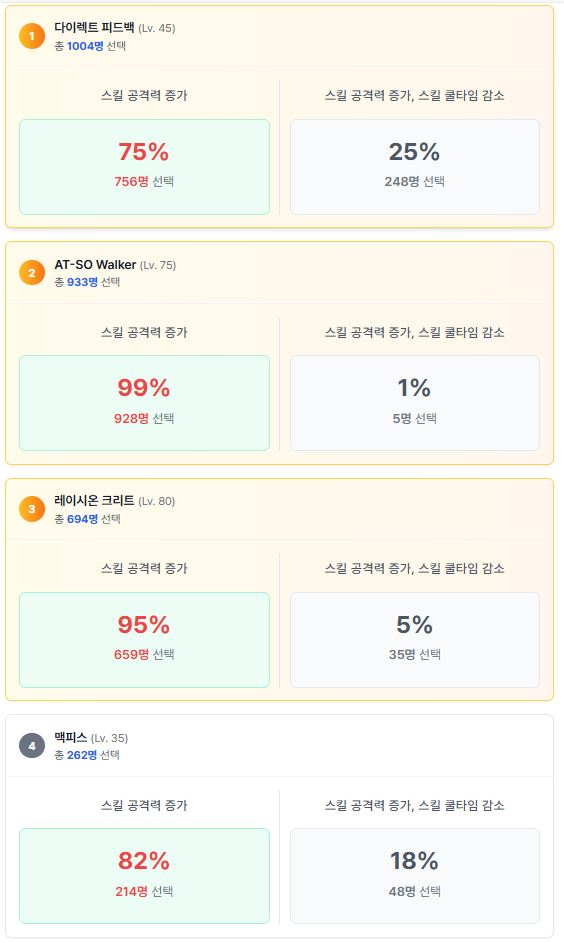Click the 총 1004명 선택 count text
Viewport: 564px width, 943px height.
[90, 46]
